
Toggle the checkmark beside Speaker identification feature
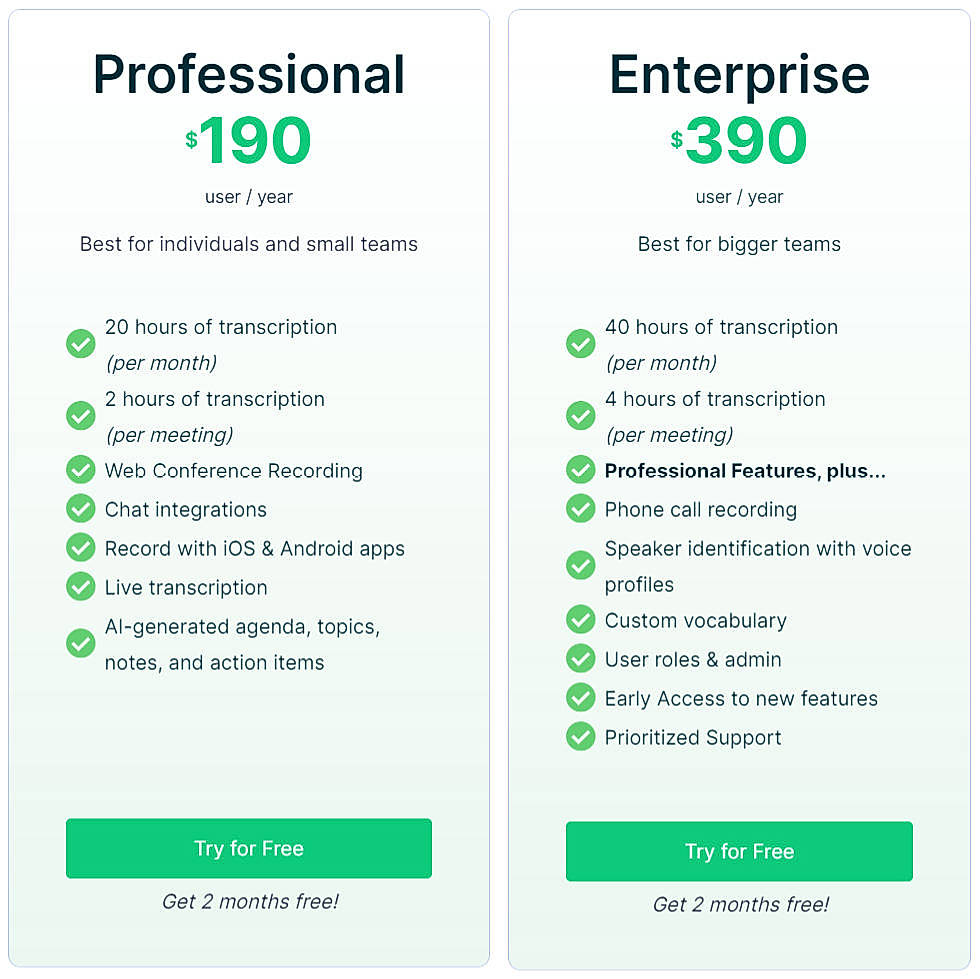point(580,565)
